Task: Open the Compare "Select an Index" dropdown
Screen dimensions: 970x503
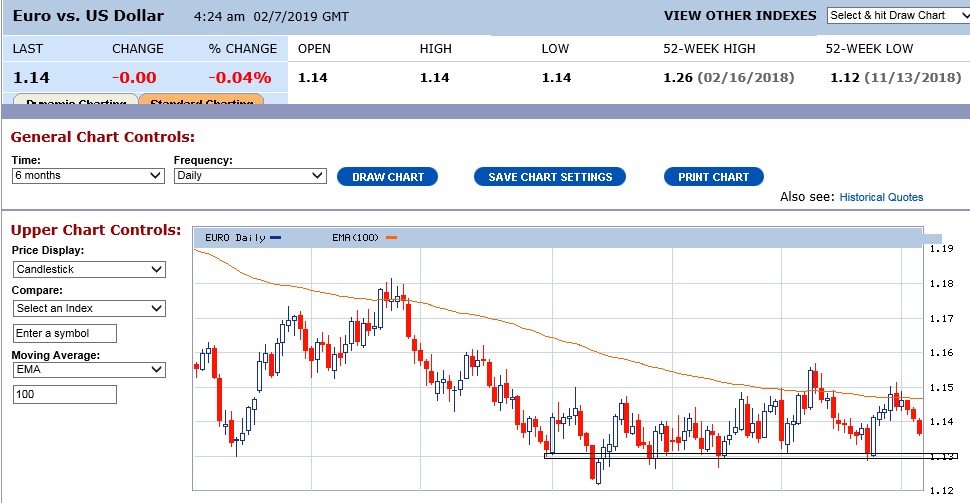Action: (89, 309)
